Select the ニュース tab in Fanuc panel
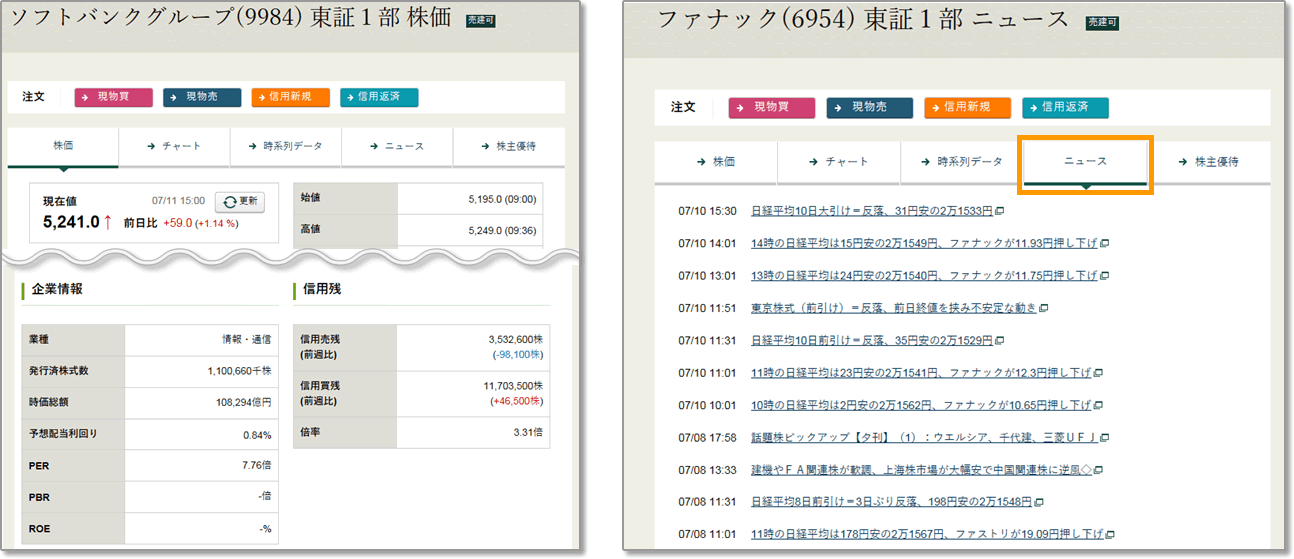Viewport: 1294px width, 559px height. point(1086,162)
